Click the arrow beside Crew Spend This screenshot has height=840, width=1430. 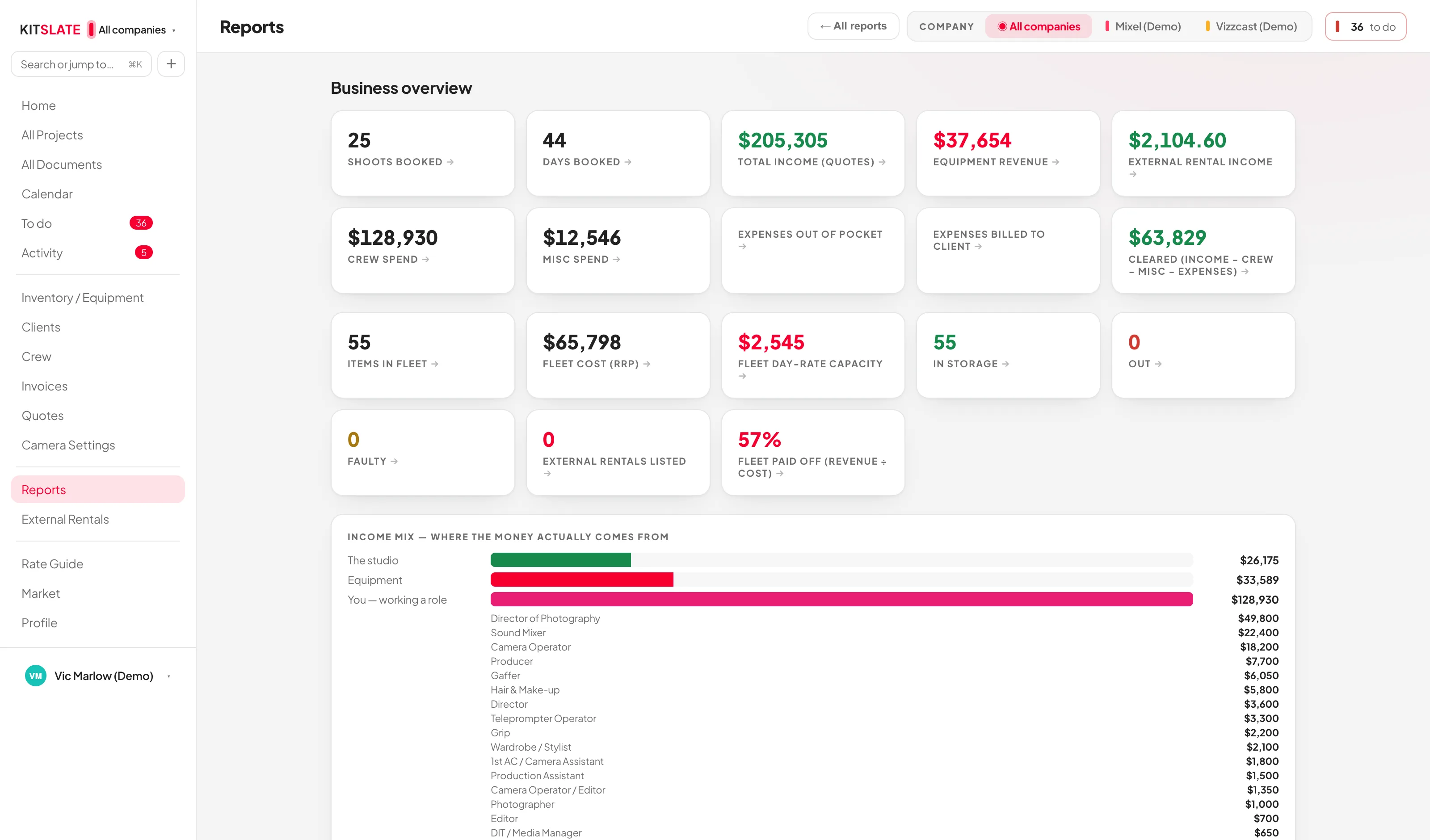pos(425,260)
